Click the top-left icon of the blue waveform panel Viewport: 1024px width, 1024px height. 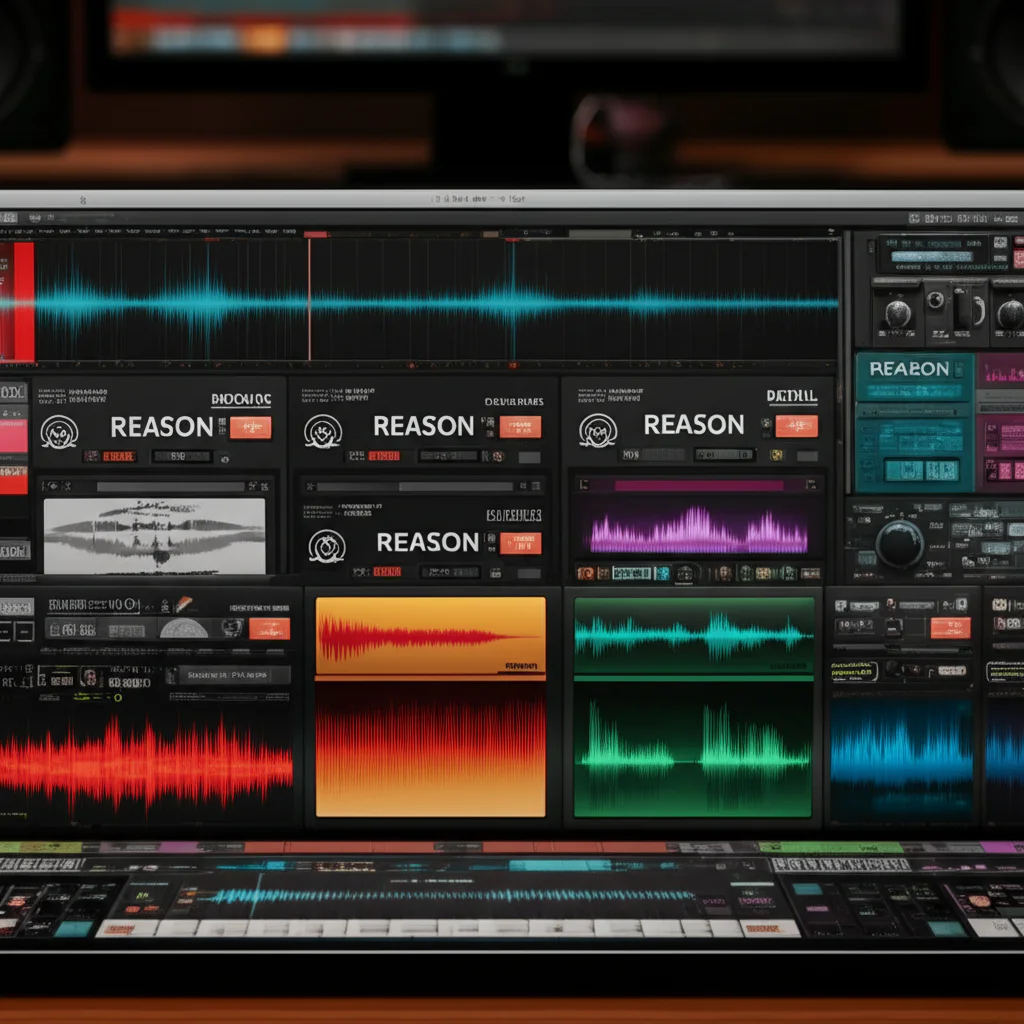[x=841, y=606]
